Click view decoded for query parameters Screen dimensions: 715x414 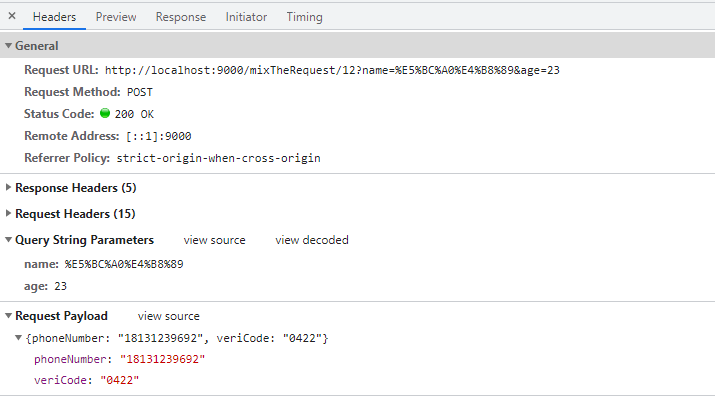312,240
